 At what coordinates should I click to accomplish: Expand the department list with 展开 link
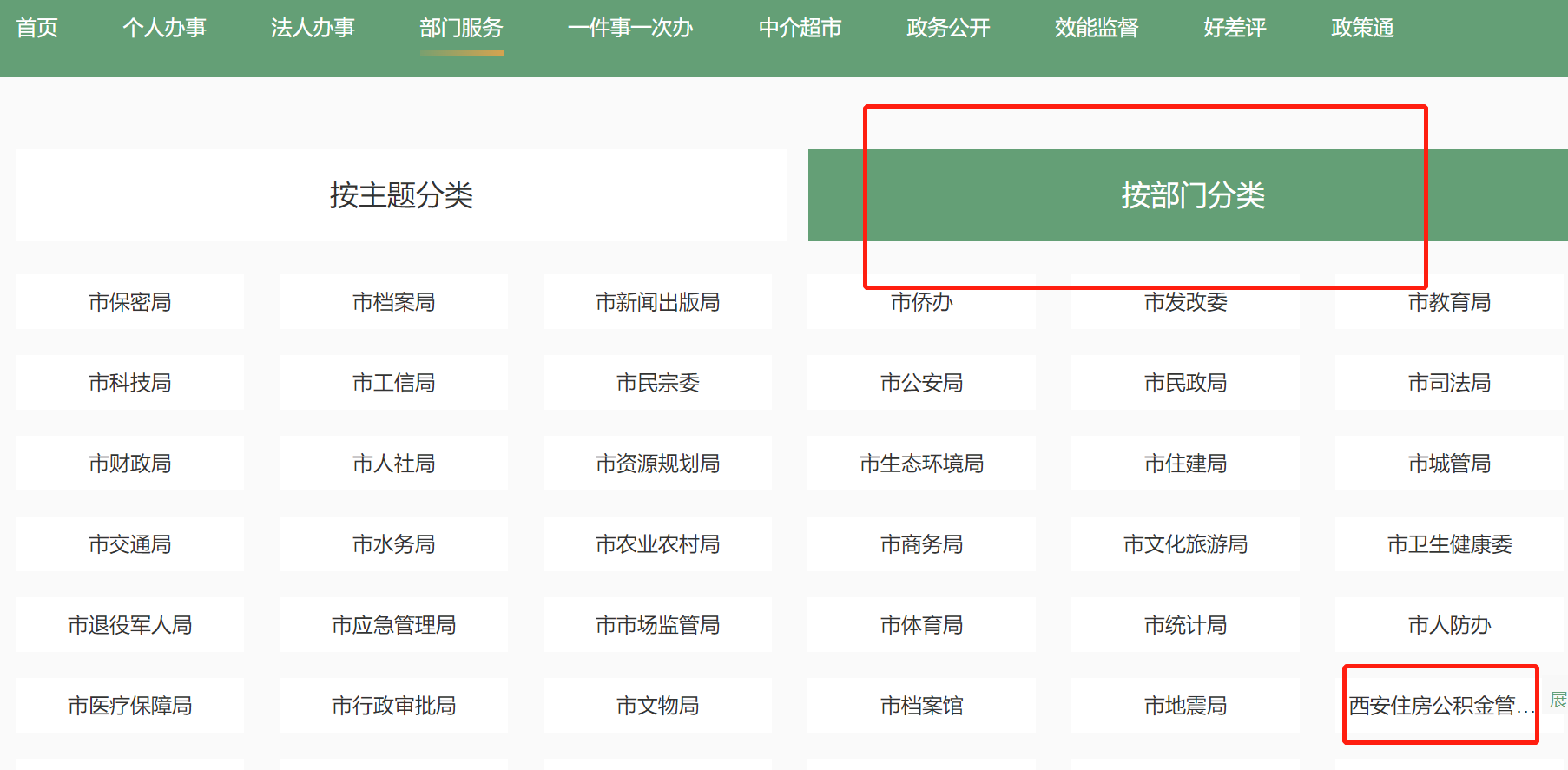click(1558, 700)
